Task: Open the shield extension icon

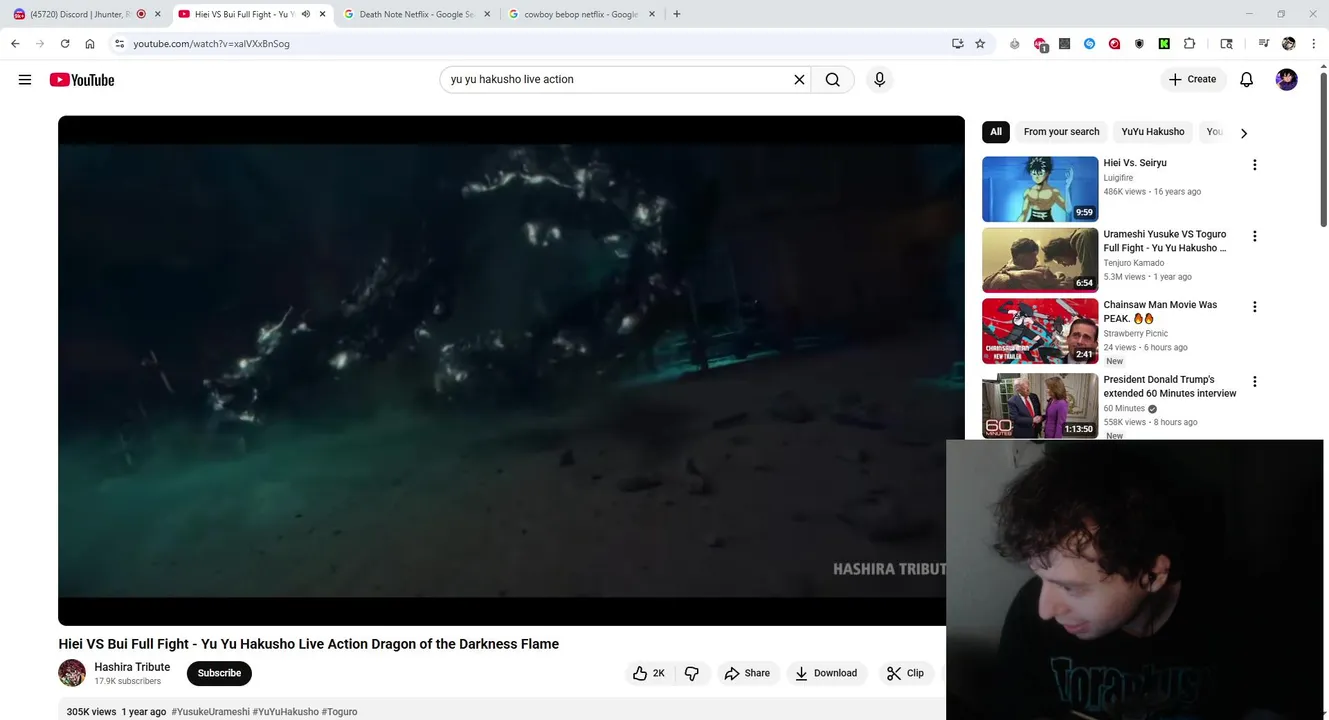Action: click(x=1139, y=44)
